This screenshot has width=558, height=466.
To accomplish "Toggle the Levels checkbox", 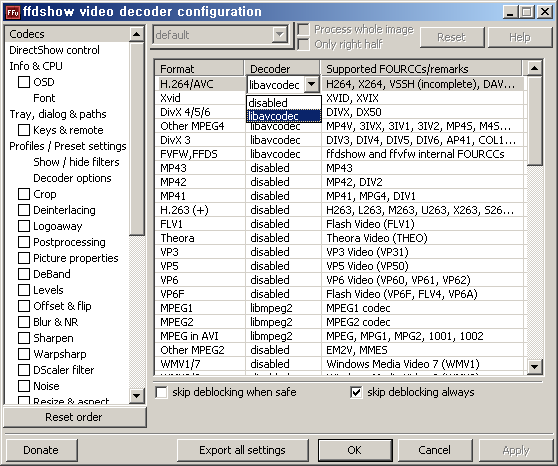I will pos(24,290).
